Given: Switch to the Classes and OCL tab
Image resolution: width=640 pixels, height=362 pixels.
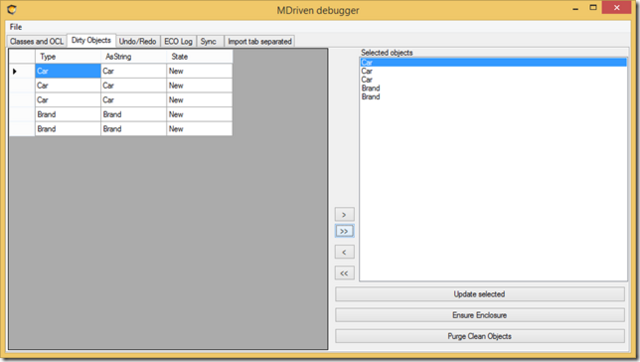Looking at the screenshot, I should pyautogui.click(x=37, y=41).
